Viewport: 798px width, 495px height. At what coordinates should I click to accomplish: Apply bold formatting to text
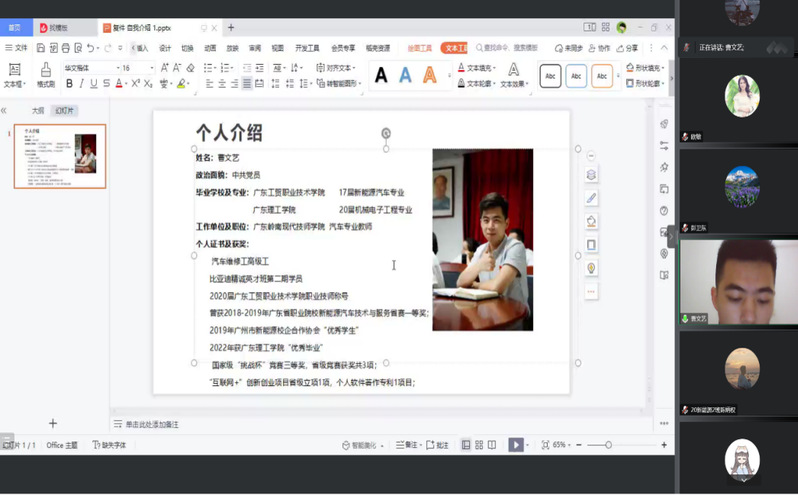(69, 84)
